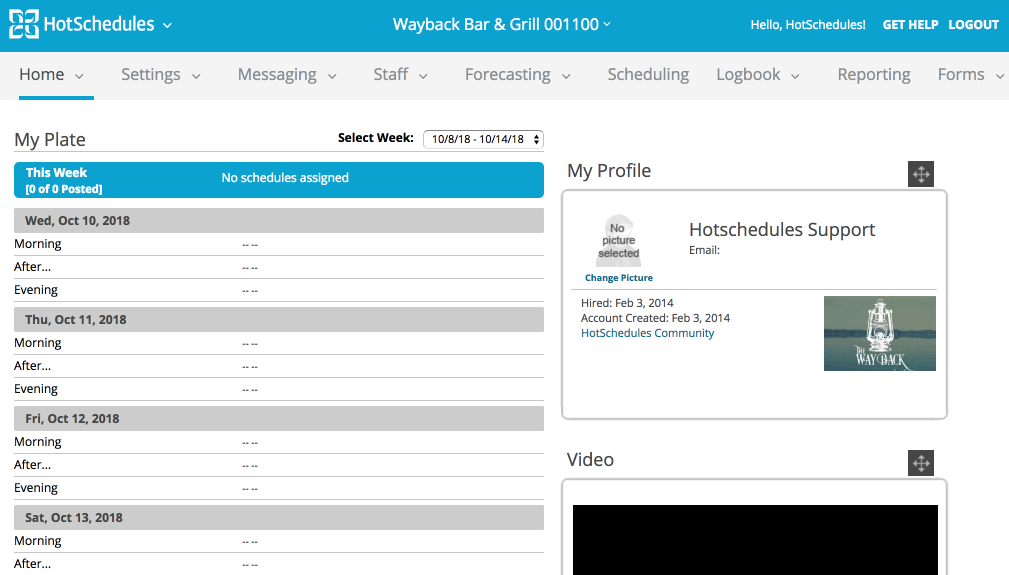Screen dimensions: 1009x575
Task: Click the No schedules assigned text
Action: point(285,178)
